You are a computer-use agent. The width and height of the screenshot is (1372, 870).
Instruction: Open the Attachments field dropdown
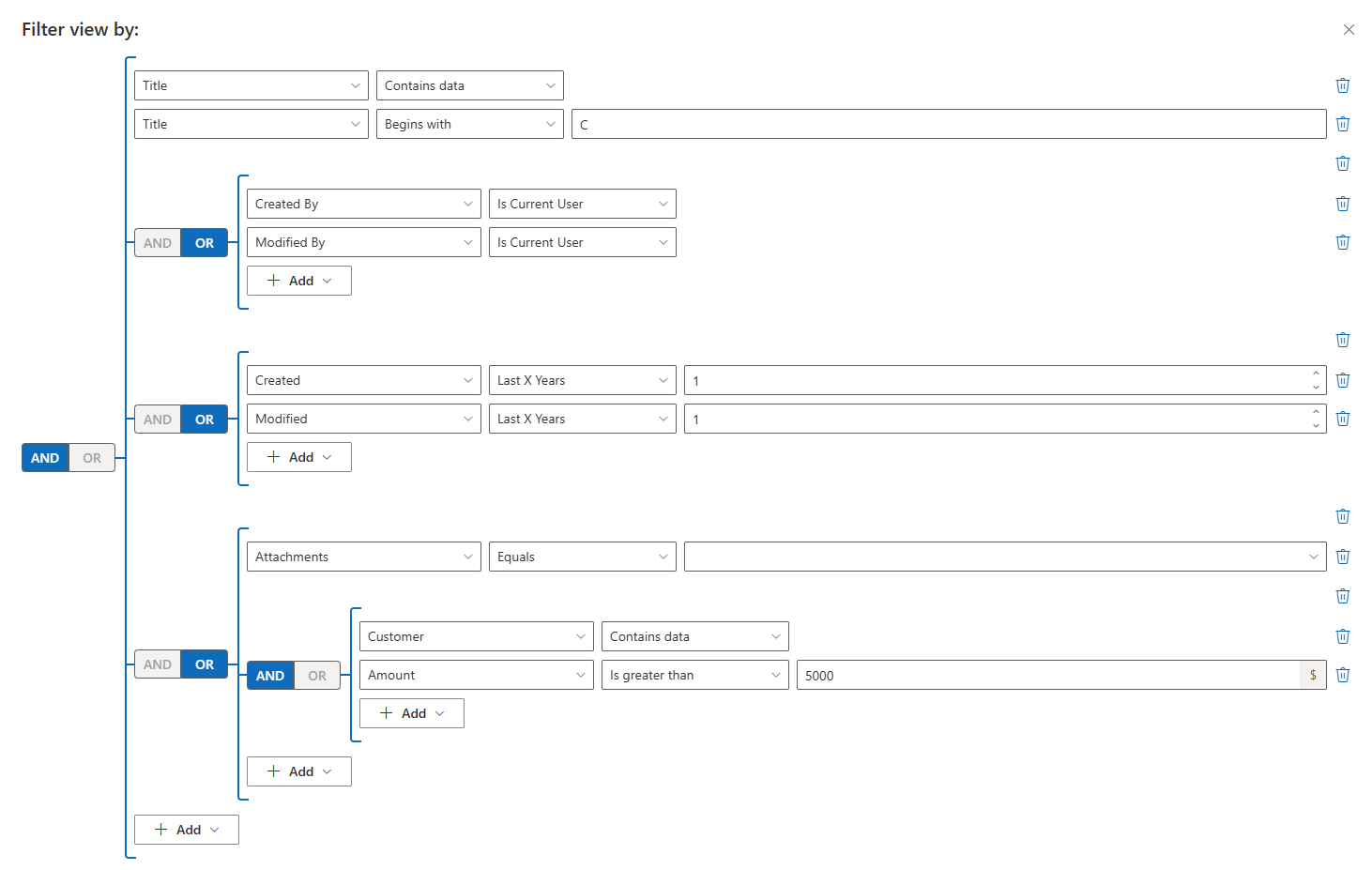[364, 557]
